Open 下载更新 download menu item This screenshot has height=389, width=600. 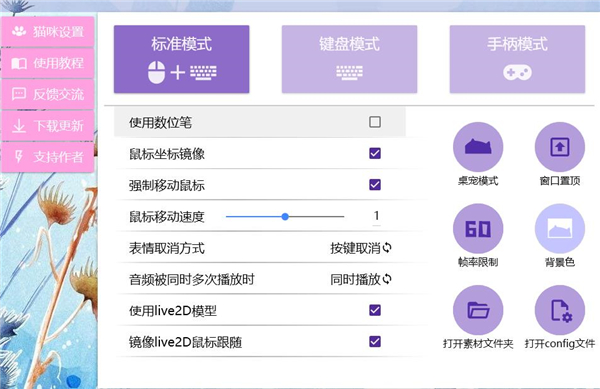pyautogui.click(x=48, y=126)
